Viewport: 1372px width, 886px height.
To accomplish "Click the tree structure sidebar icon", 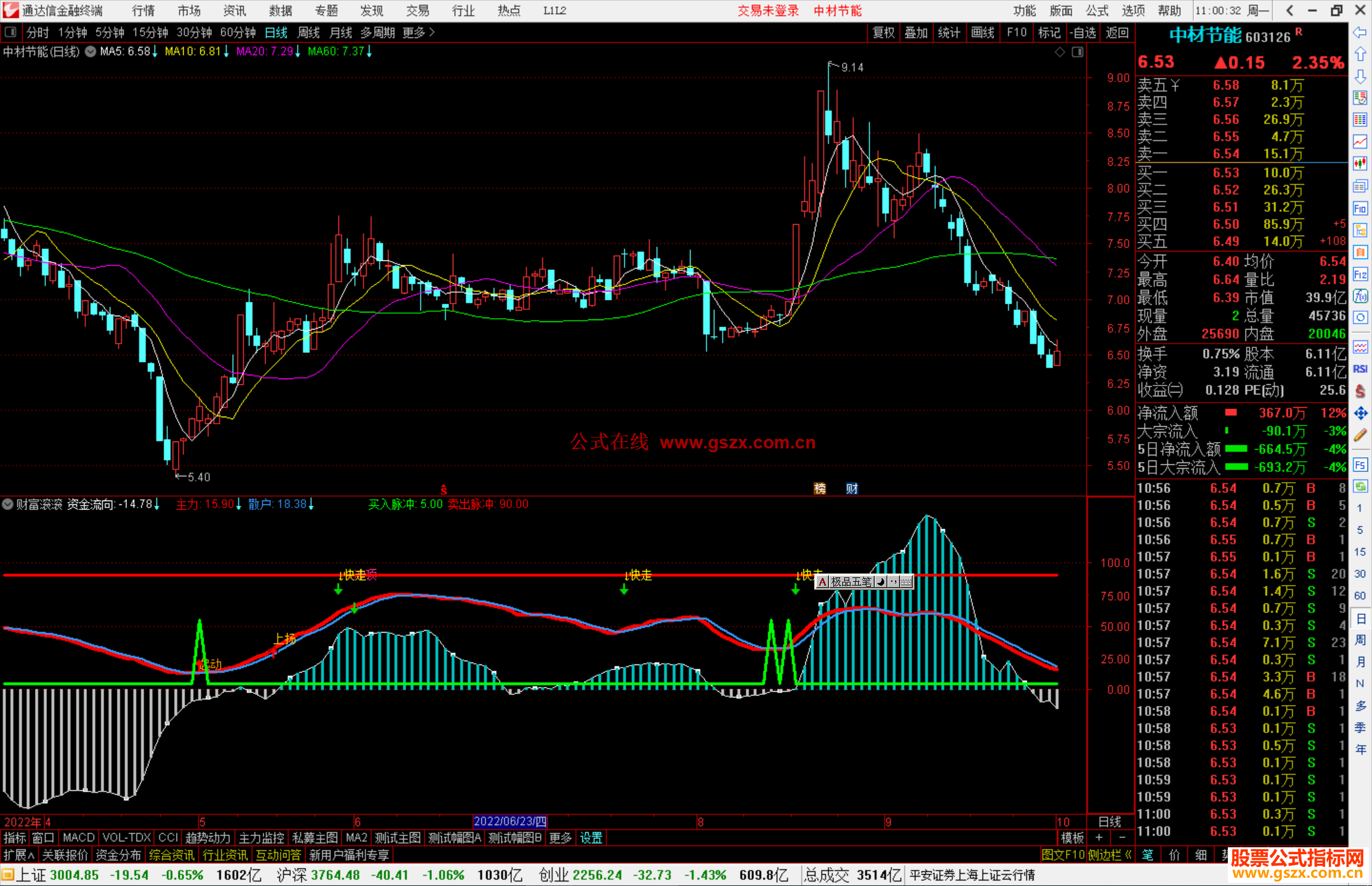I will pyautogui.click(x=1360, y=230).
